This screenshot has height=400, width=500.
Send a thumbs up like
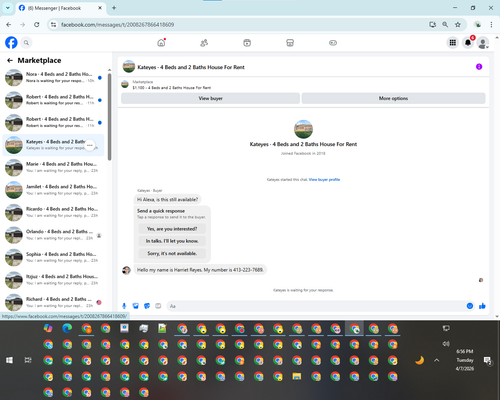coord(482,306)
